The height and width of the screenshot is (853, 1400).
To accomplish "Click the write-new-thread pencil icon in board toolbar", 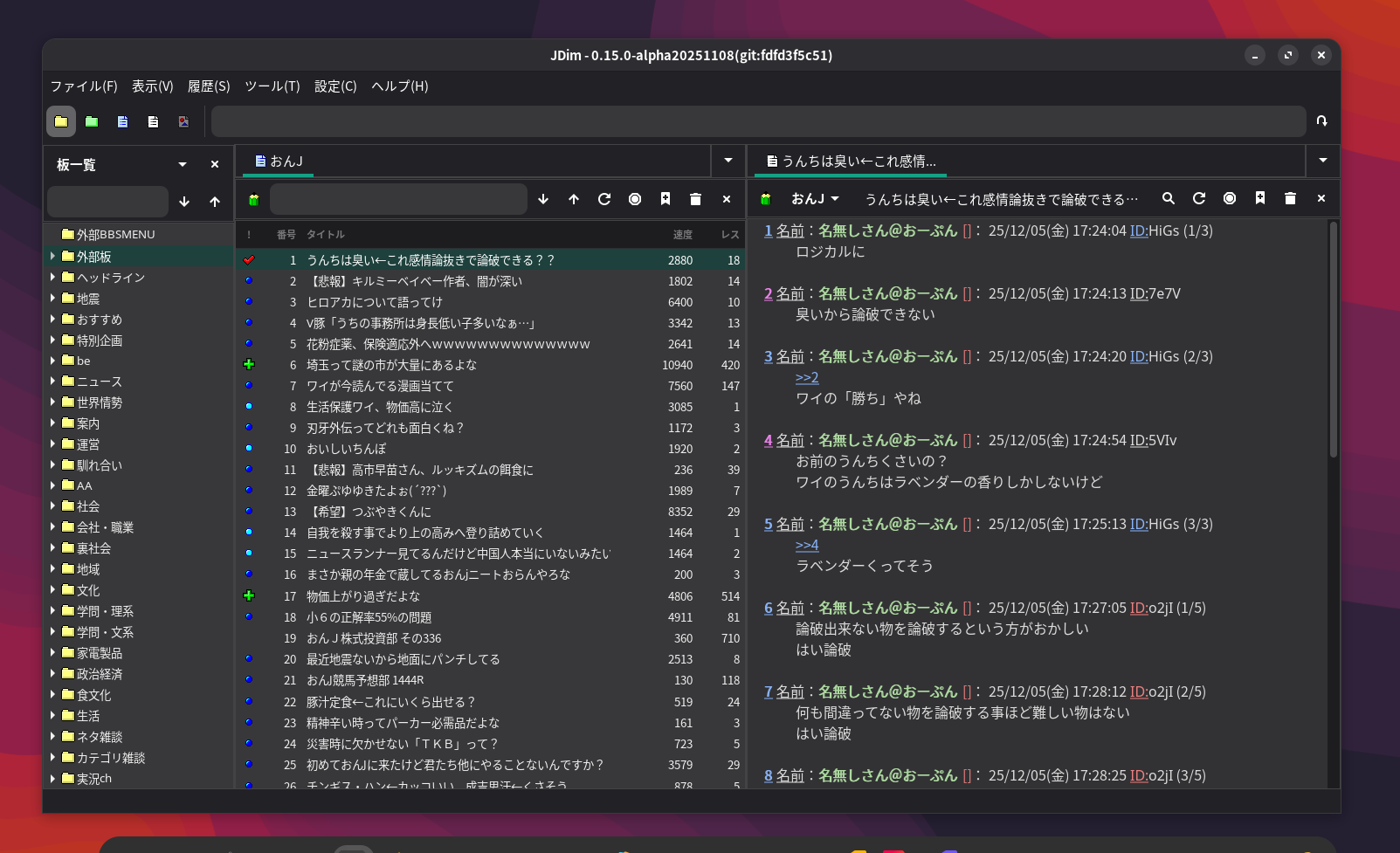I will tap(254, 200).
